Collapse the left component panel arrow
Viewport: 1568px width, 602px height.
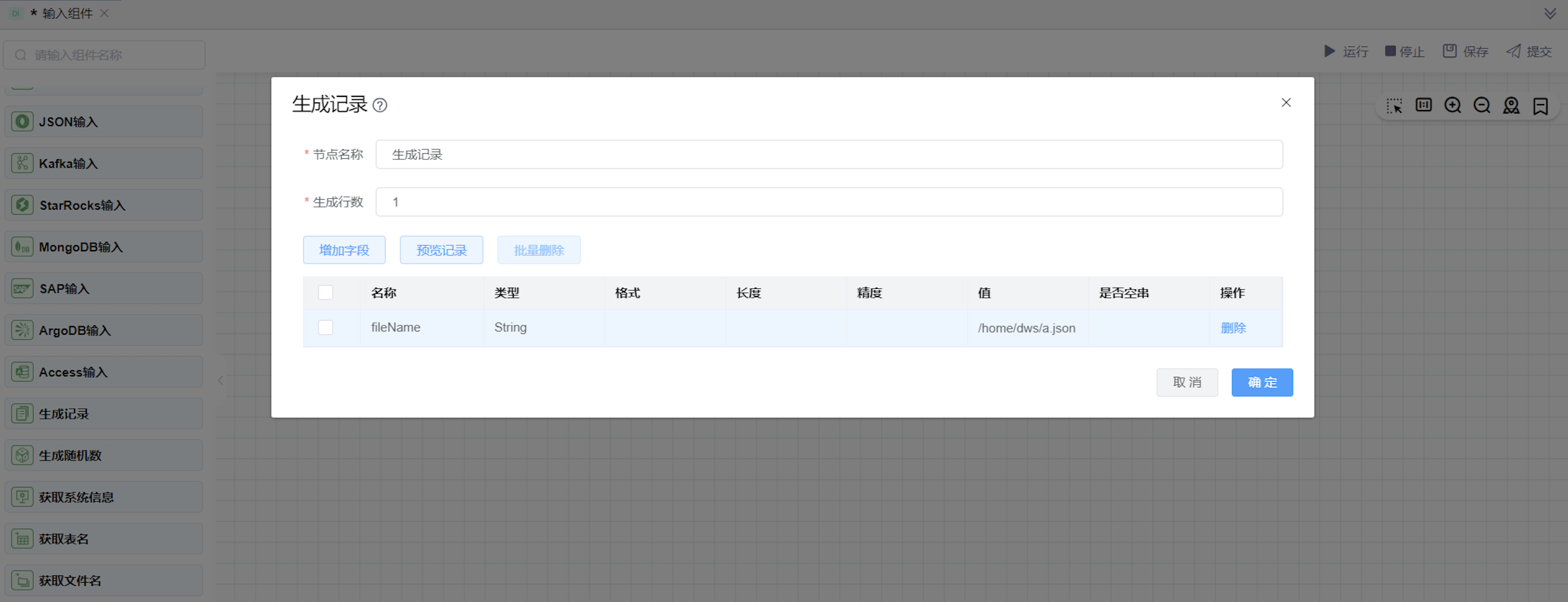point(220,381)
